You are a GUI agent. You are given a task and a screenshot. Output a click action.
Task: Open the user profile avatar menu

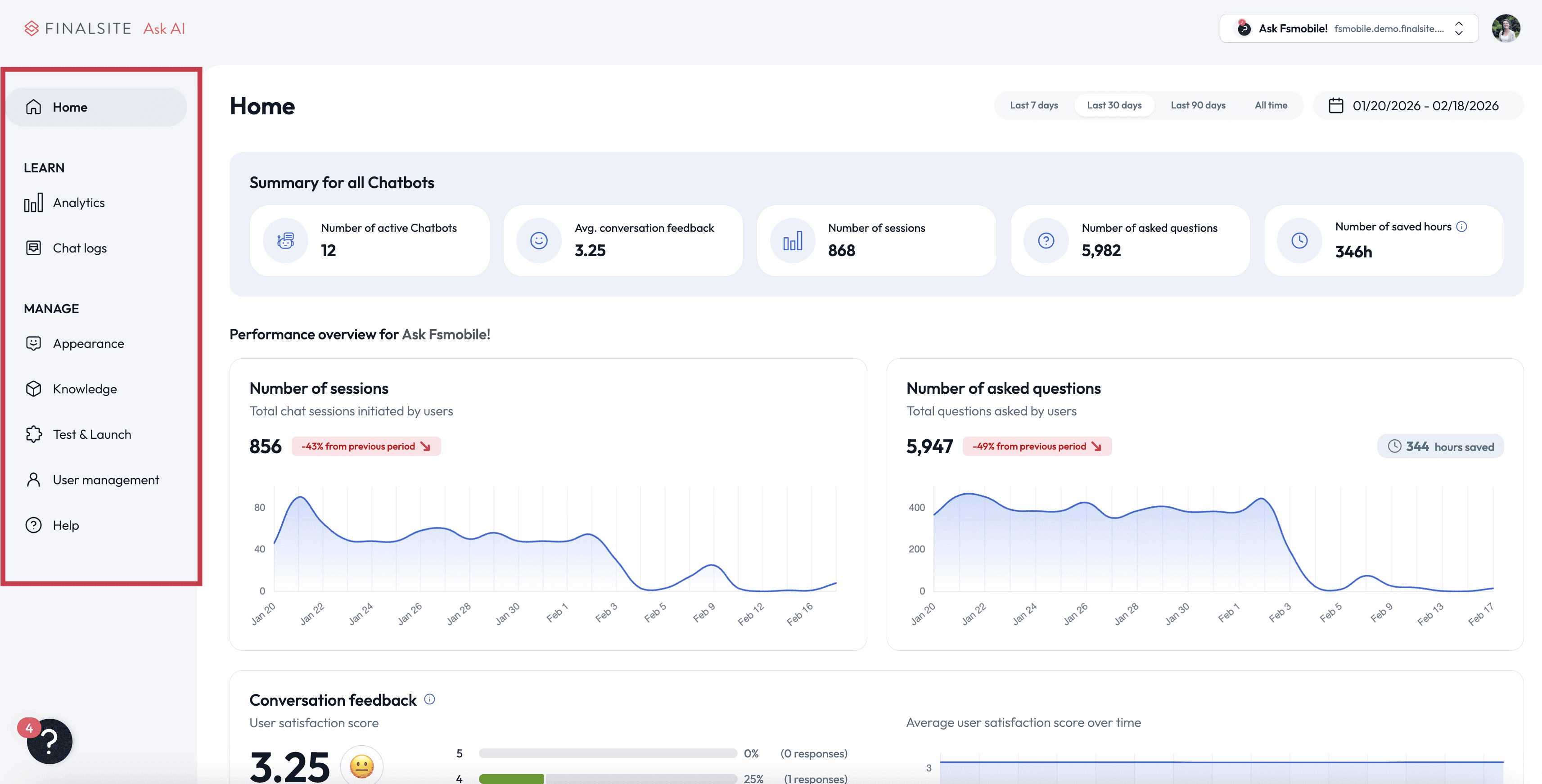click(1506, 28)
